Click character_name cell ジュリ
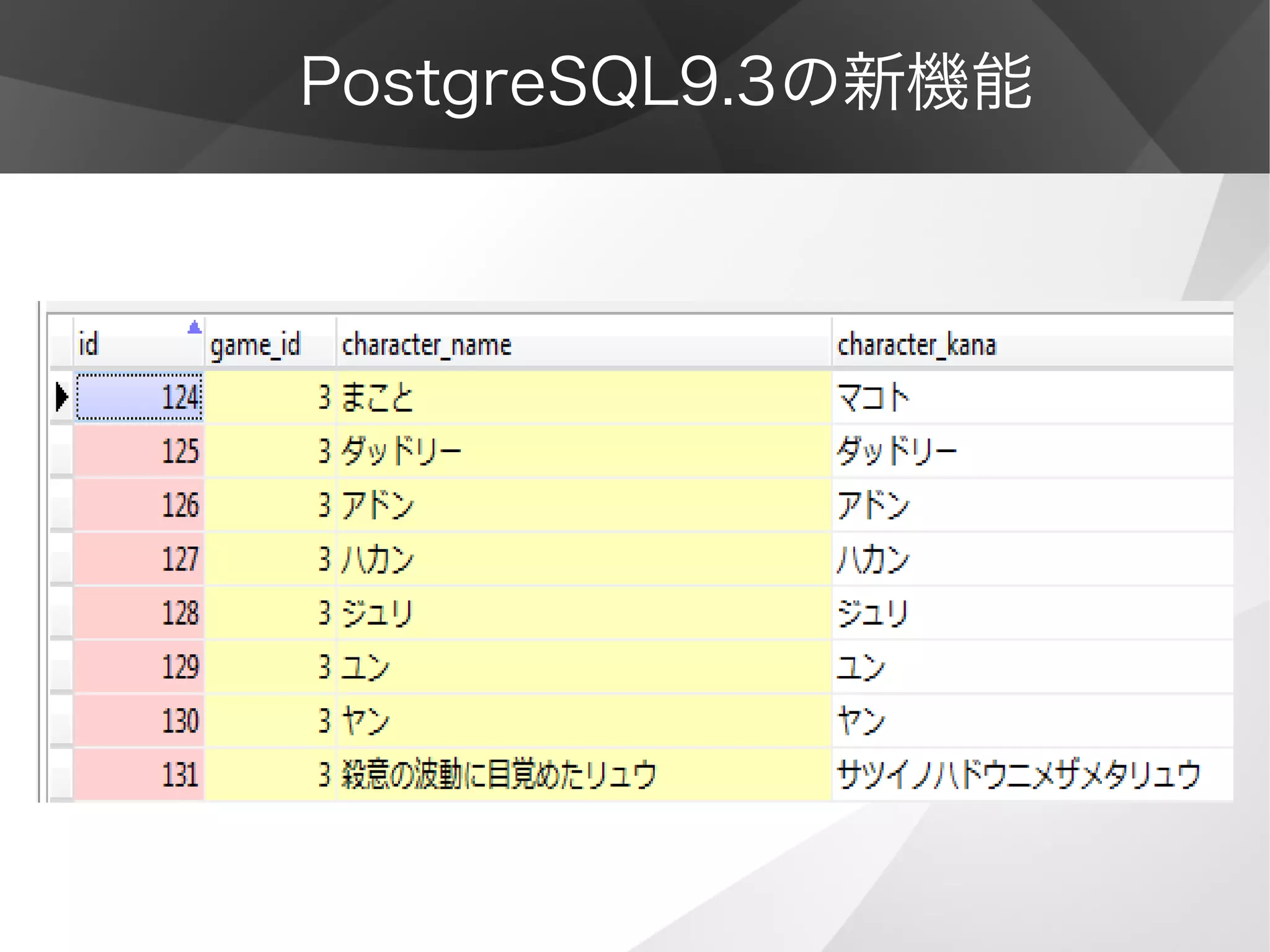The width and height of the screenshot is (1270, 952). [584, 613]
